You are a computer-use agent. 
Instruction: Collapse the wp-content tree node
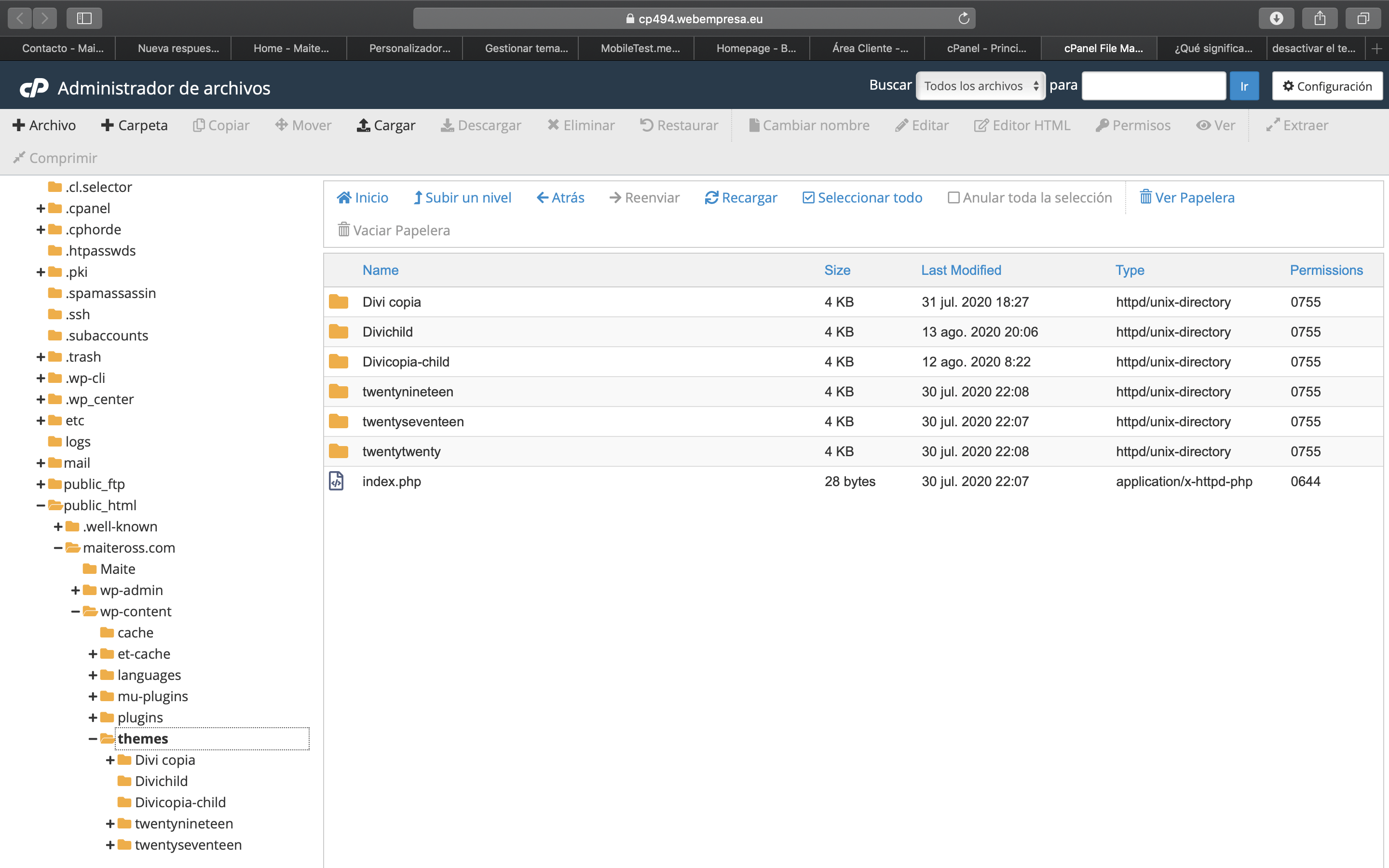[x=75, y=612]
